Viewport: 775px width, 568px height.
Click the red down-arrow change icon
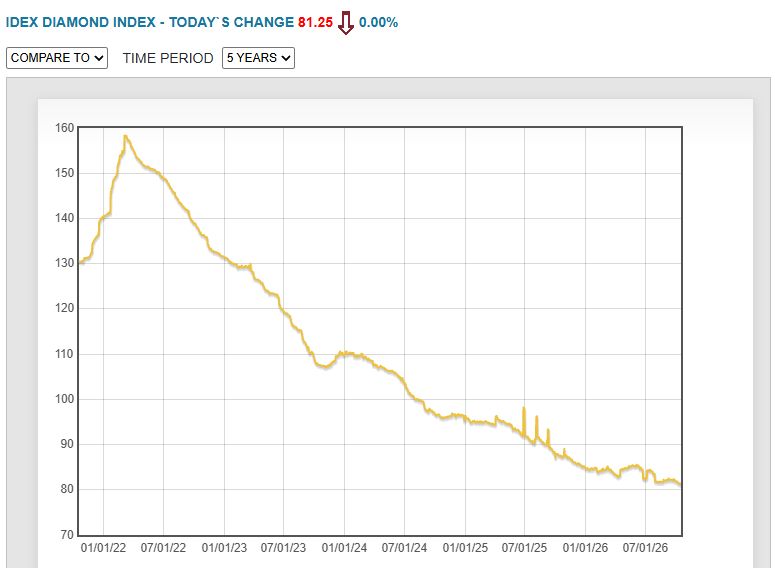345,23
